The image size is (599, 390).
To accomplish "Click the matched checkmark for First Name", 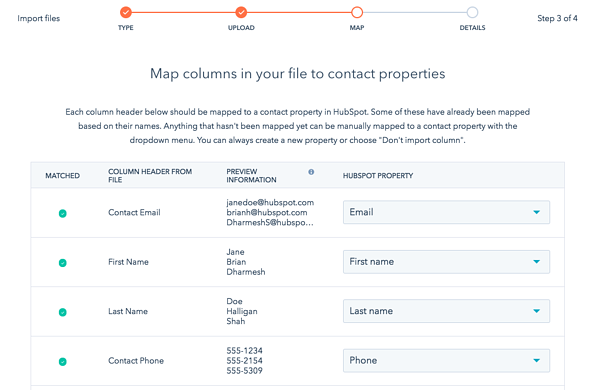I will pos(63,263).
